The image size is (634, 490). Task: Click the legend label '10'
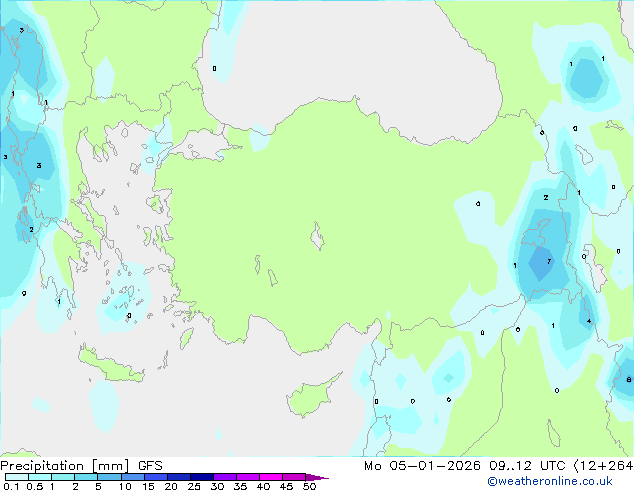(x=125, y=486)
